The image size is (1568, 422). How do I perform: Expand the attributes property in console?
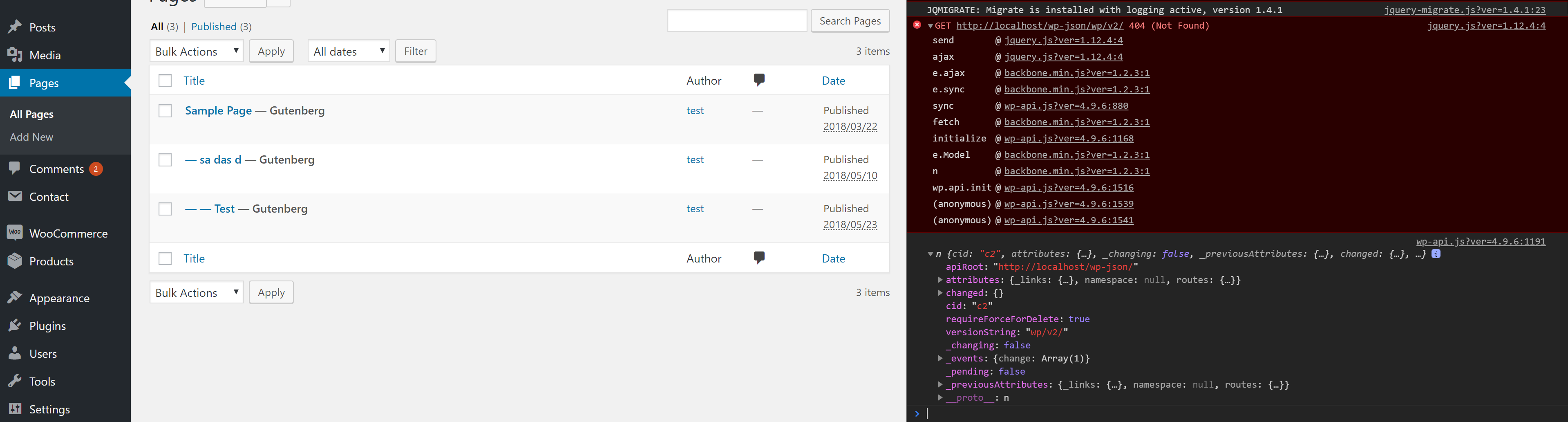click(x=940, y=280)
